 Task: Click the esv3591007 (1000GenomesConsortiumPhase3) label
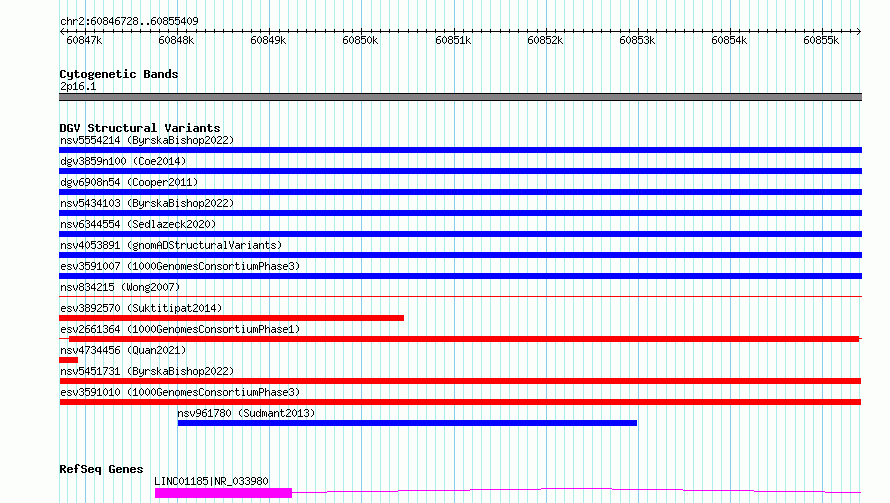tap(180, 266)
